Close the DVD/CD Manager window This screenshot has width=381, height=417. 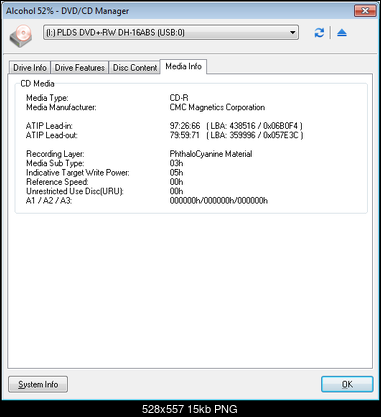[365, 11]
